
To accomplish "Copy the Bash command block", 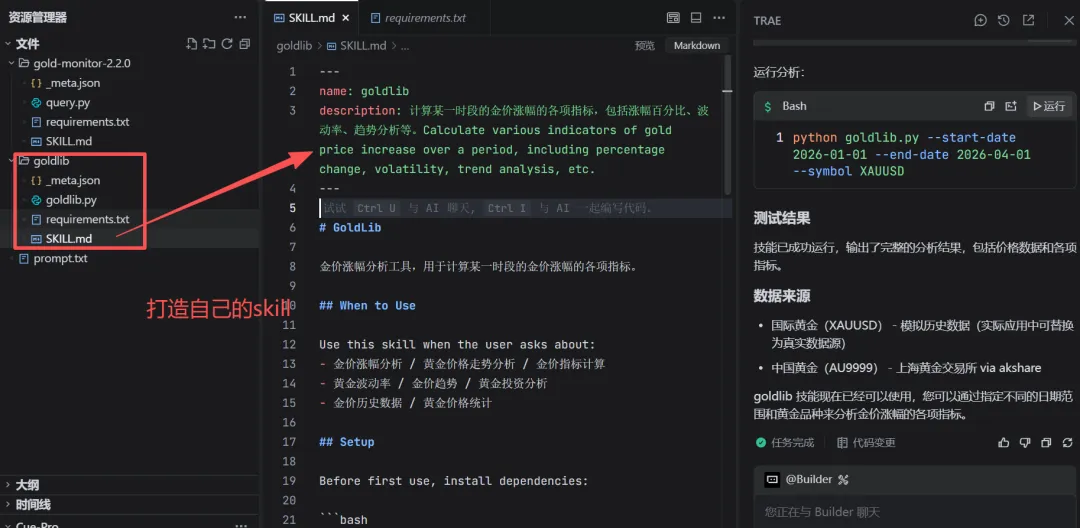I will (x=990, y=106).
